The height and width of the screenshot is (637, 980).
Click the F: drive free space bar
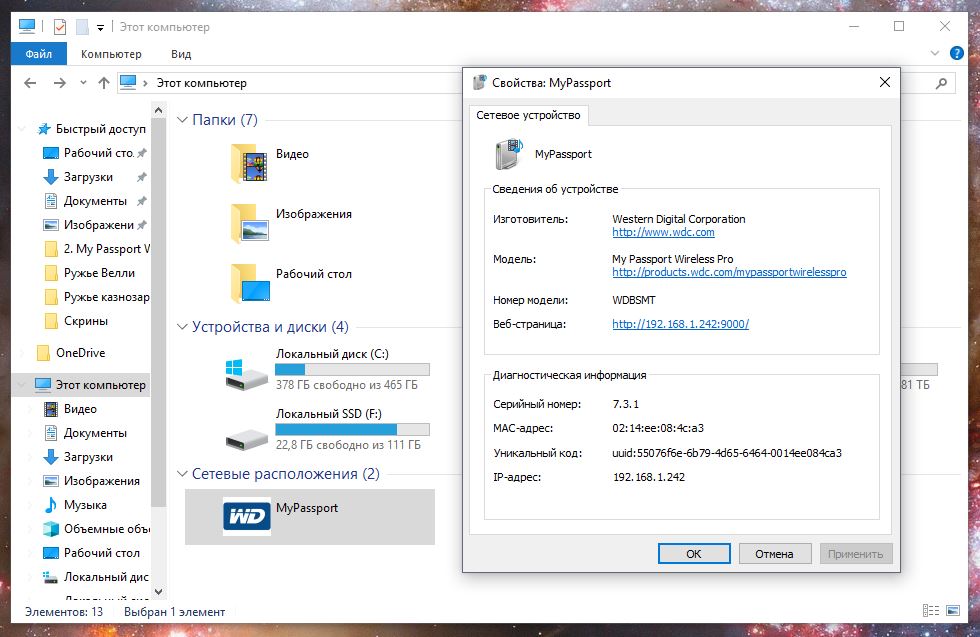pos(352,429)
